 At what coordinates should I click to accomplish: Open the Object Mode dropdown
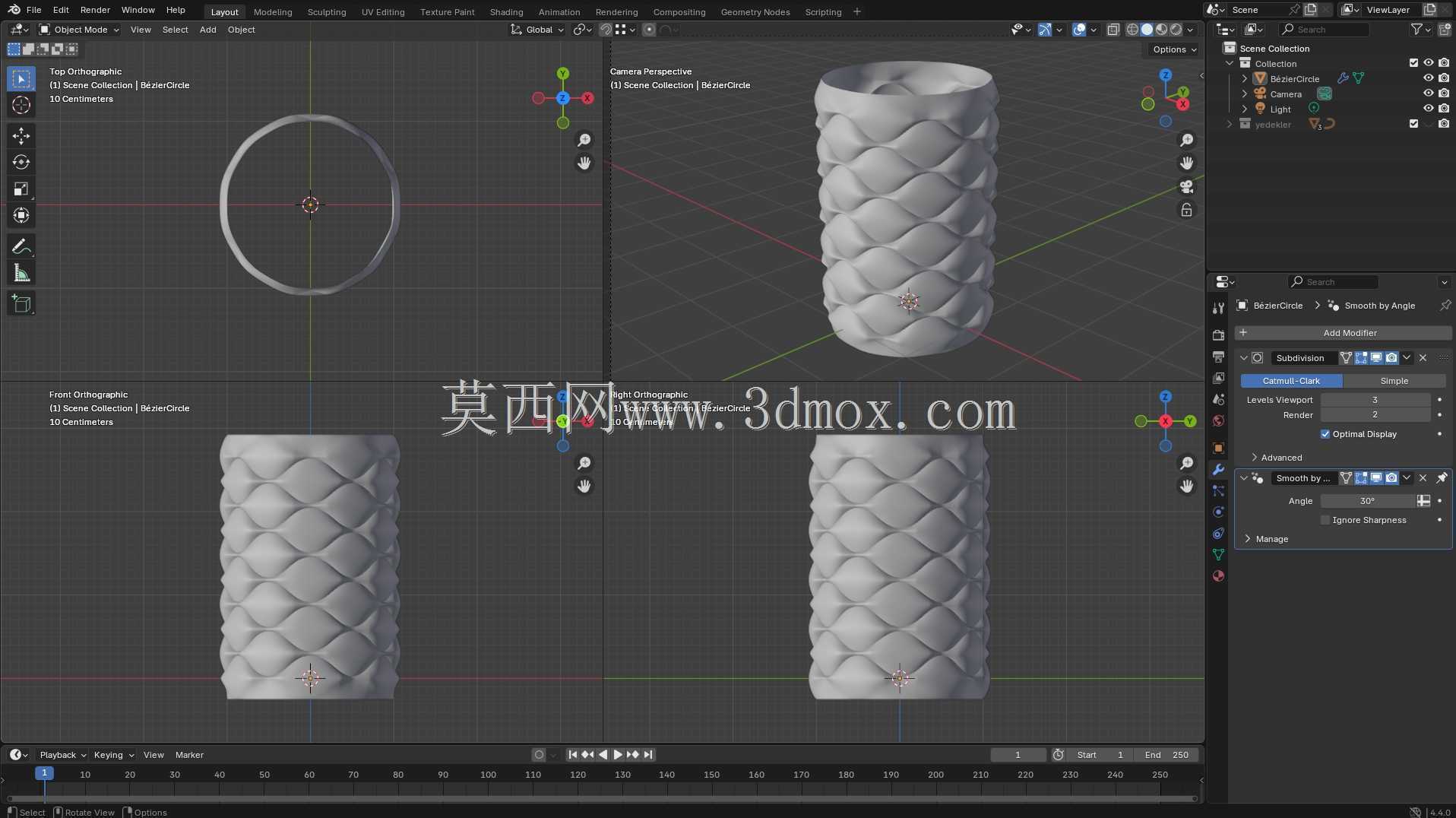80,30
